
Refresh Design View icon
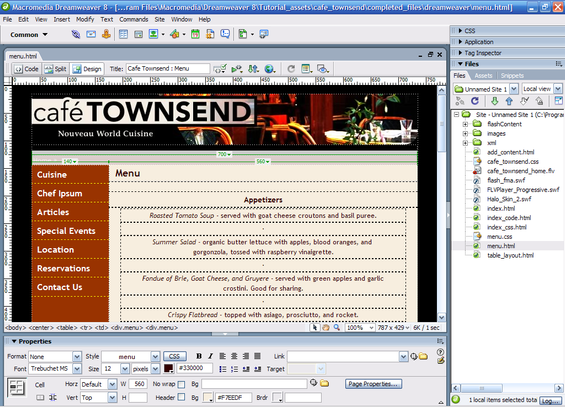coord(291,69)
